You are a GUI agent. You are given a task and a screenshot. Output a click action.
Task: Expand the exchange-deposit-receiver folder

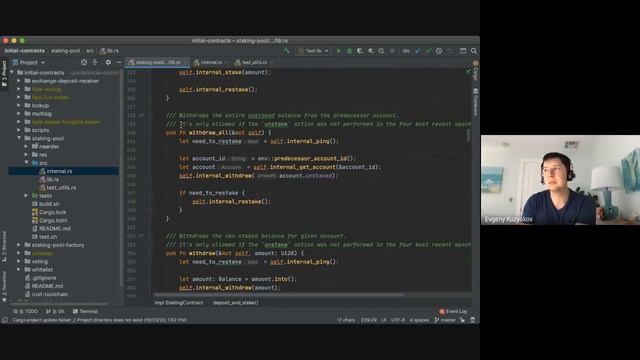19,81
